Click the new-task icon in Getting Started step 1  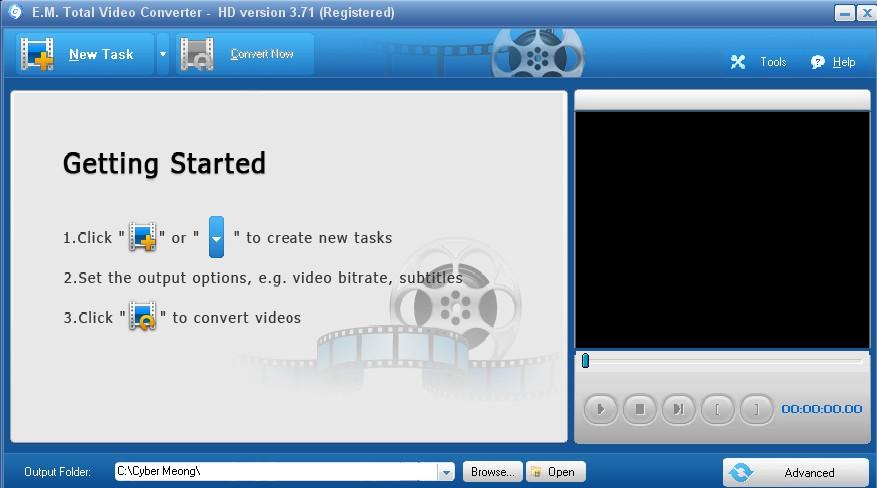143,237
